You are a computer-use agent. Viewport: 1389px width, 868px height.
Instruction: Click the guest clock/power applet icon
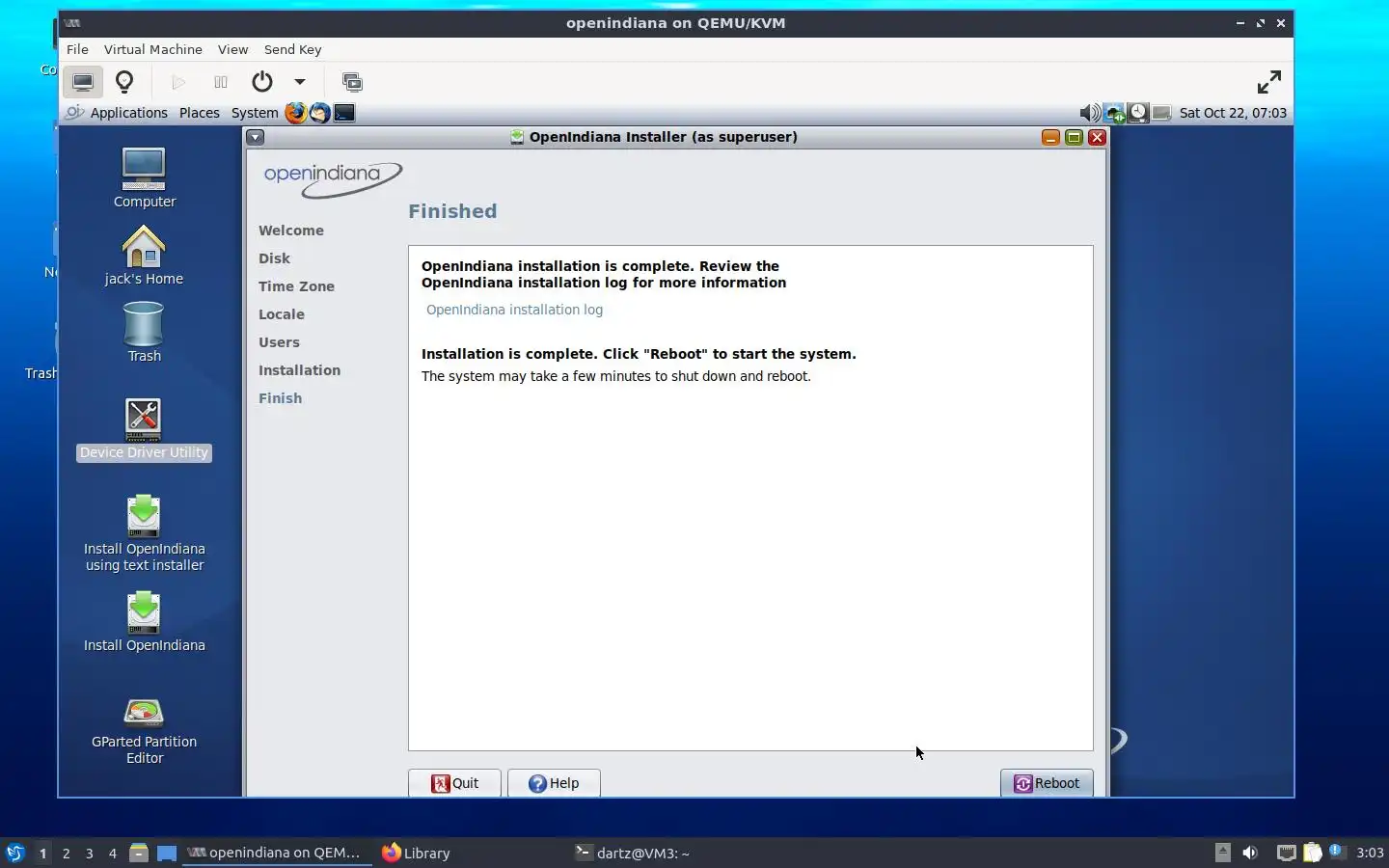point(1138,113)
